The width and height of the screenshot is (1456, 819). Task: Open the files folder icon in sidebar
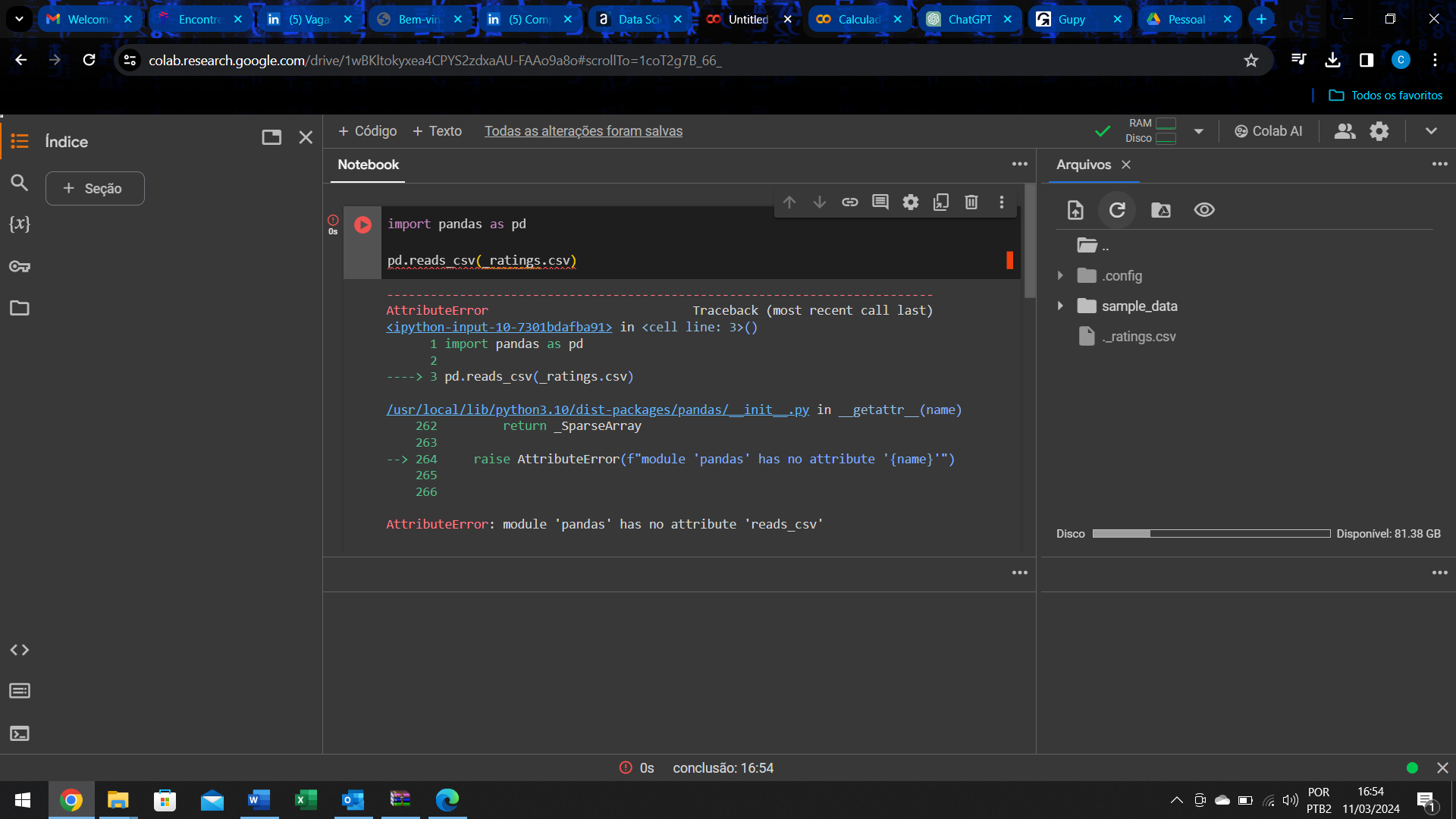pyautogui.click(x=20, y=308)
